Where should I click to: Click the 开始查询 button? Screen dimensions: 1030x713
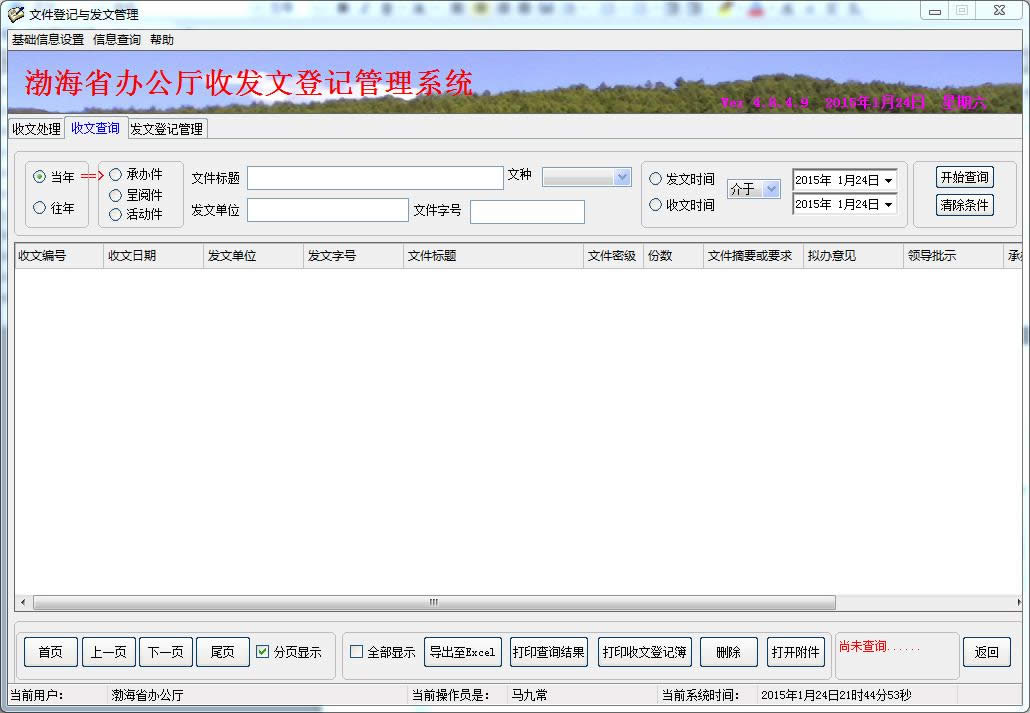click(964, 177)
